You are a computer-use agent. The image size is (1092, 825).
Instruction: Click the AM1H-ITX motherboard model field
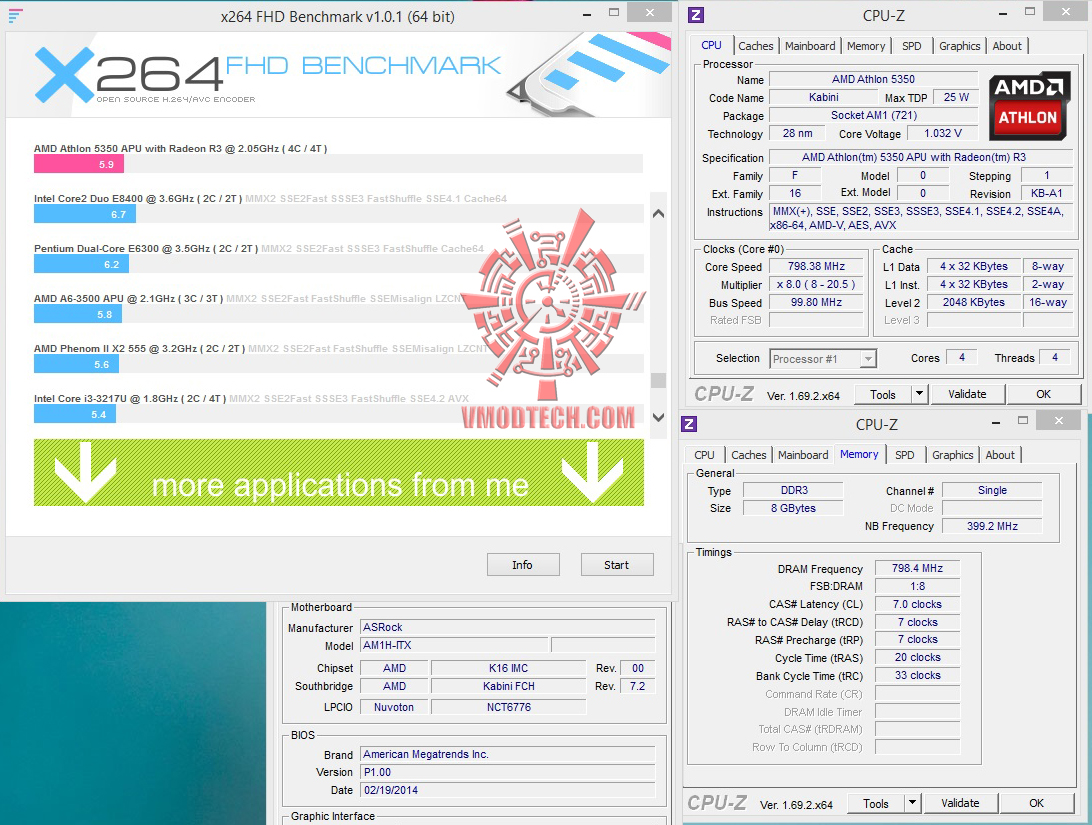455,645
